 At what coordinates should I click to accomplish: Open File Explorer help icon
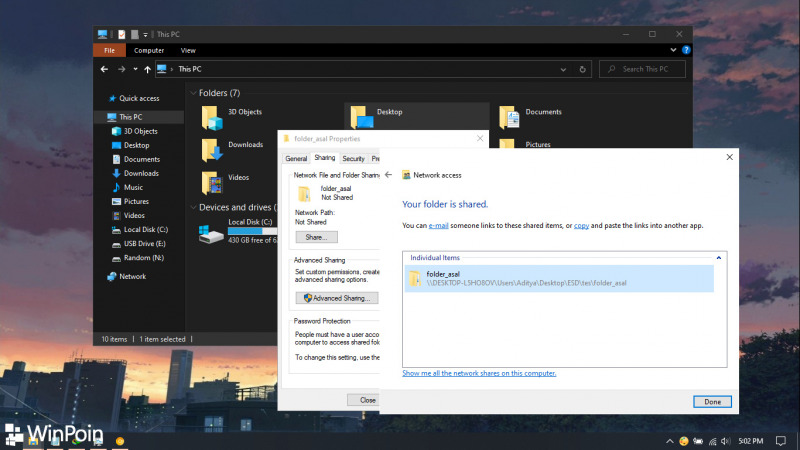tap(686, 50)
